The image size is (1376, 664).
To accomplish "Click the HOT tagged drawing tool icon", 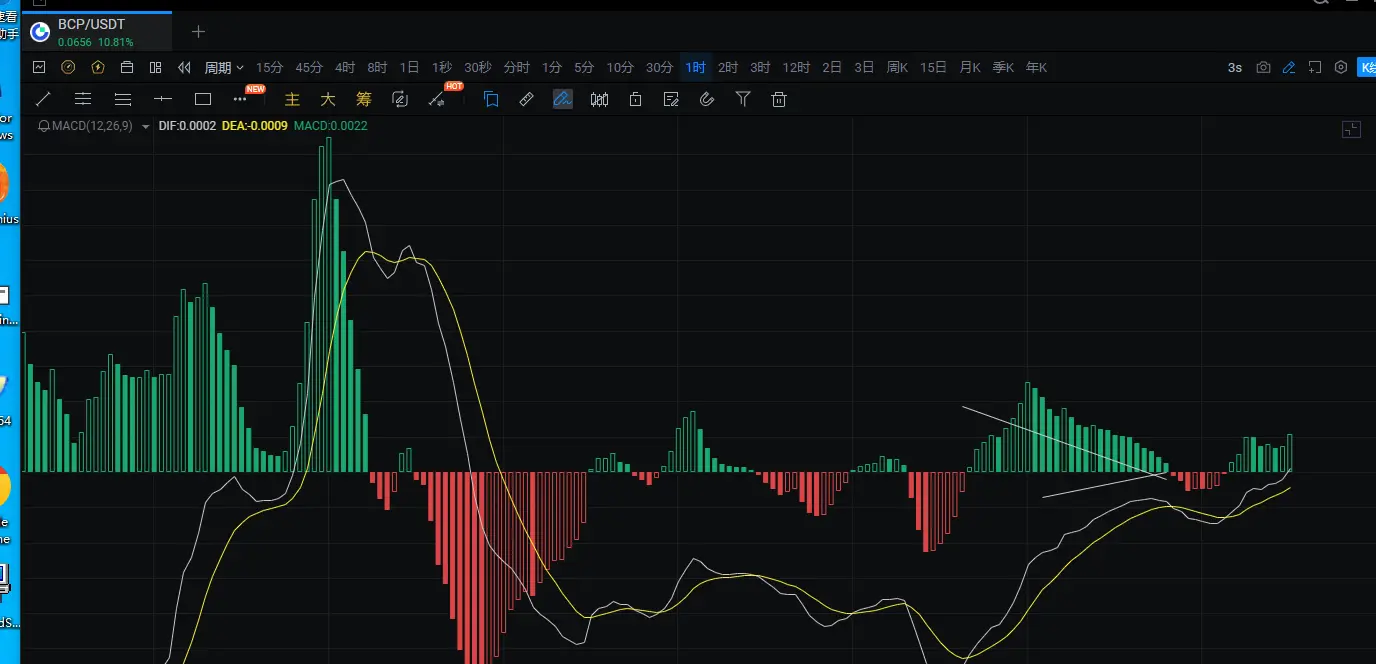I will click(x=436, y=100).
